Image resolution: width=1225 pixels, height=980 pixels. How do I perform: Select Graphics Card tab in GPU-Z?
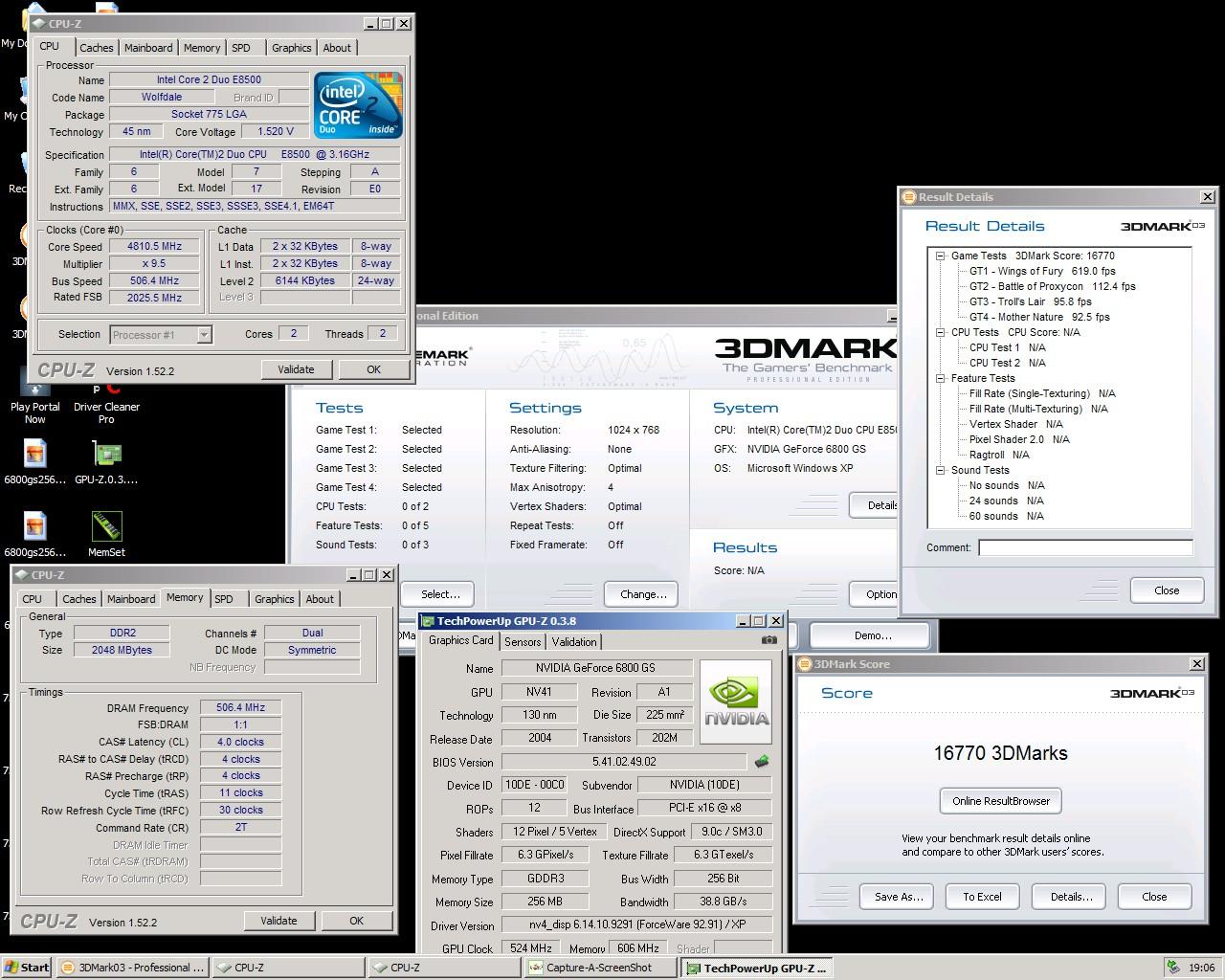coord(461,640)
